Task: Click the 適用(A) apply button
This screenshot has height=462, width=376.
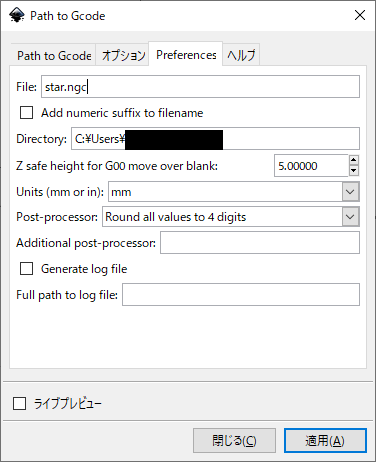Action: [x=325, y=441]
